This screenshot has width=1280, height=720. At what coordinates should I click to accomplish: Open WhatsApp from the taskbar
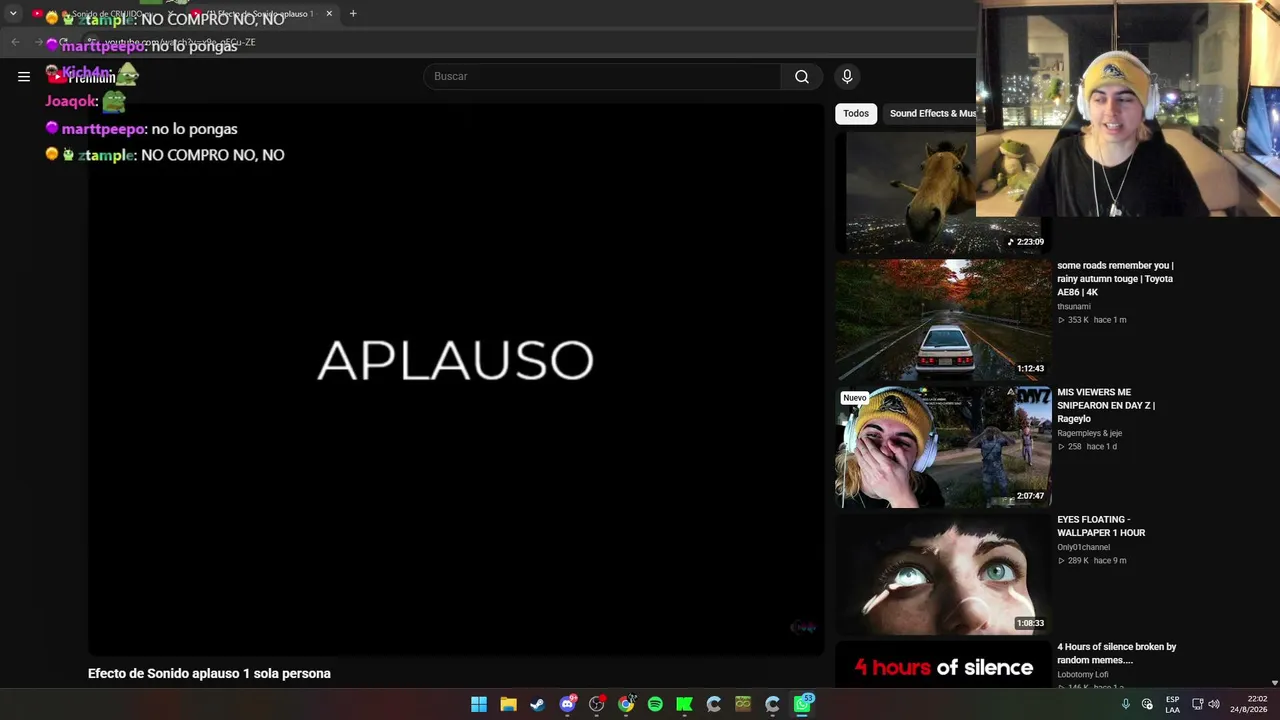point(802,704)
